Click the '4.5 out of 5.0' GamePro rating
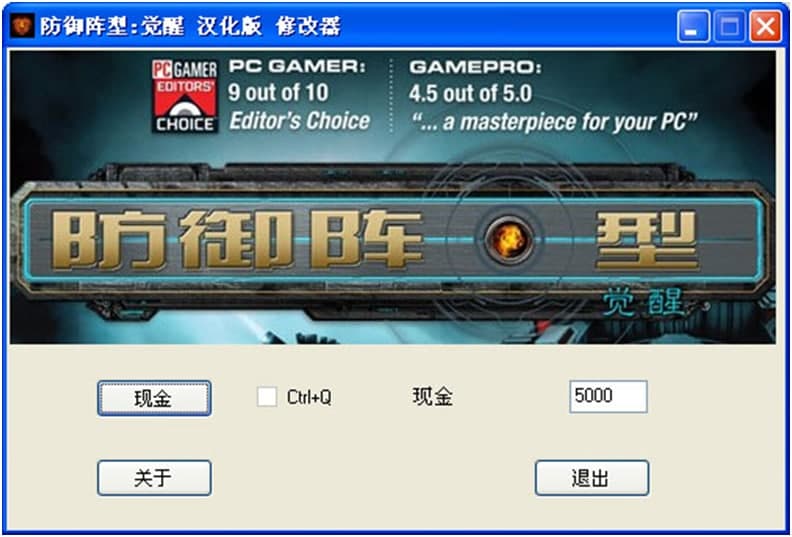The width and height of the screenshot is (792, 537). point(470,93)
